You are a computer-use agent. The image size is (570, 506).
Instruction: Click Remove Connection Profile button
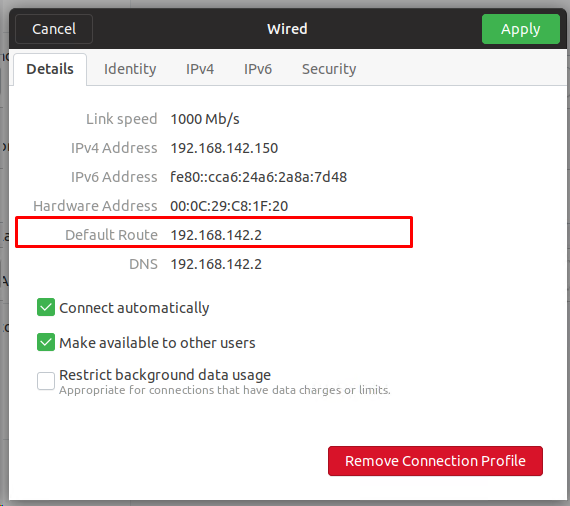(435, 461)
